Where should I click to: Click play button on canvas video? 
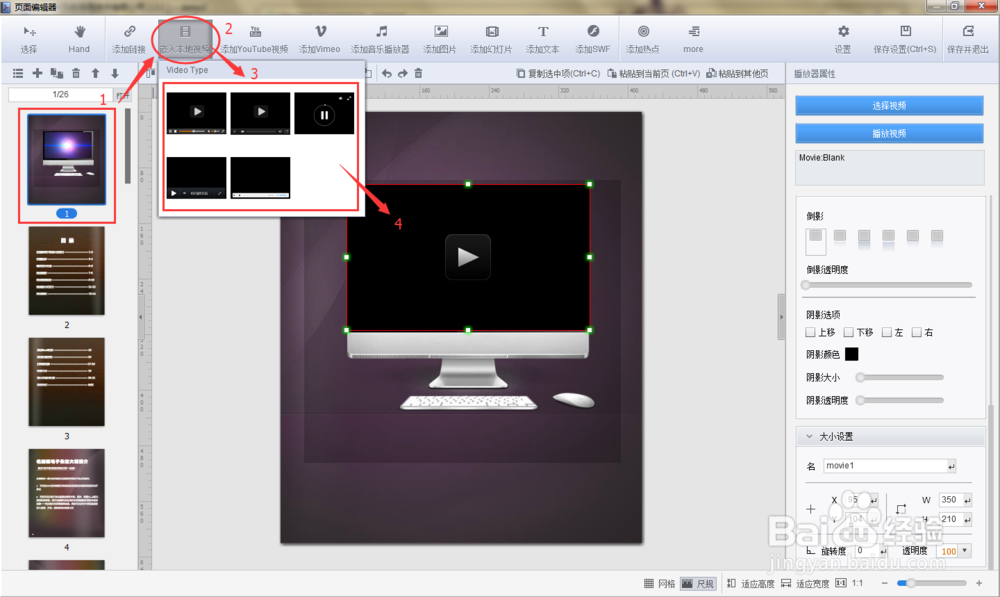(x=467, y=257)
